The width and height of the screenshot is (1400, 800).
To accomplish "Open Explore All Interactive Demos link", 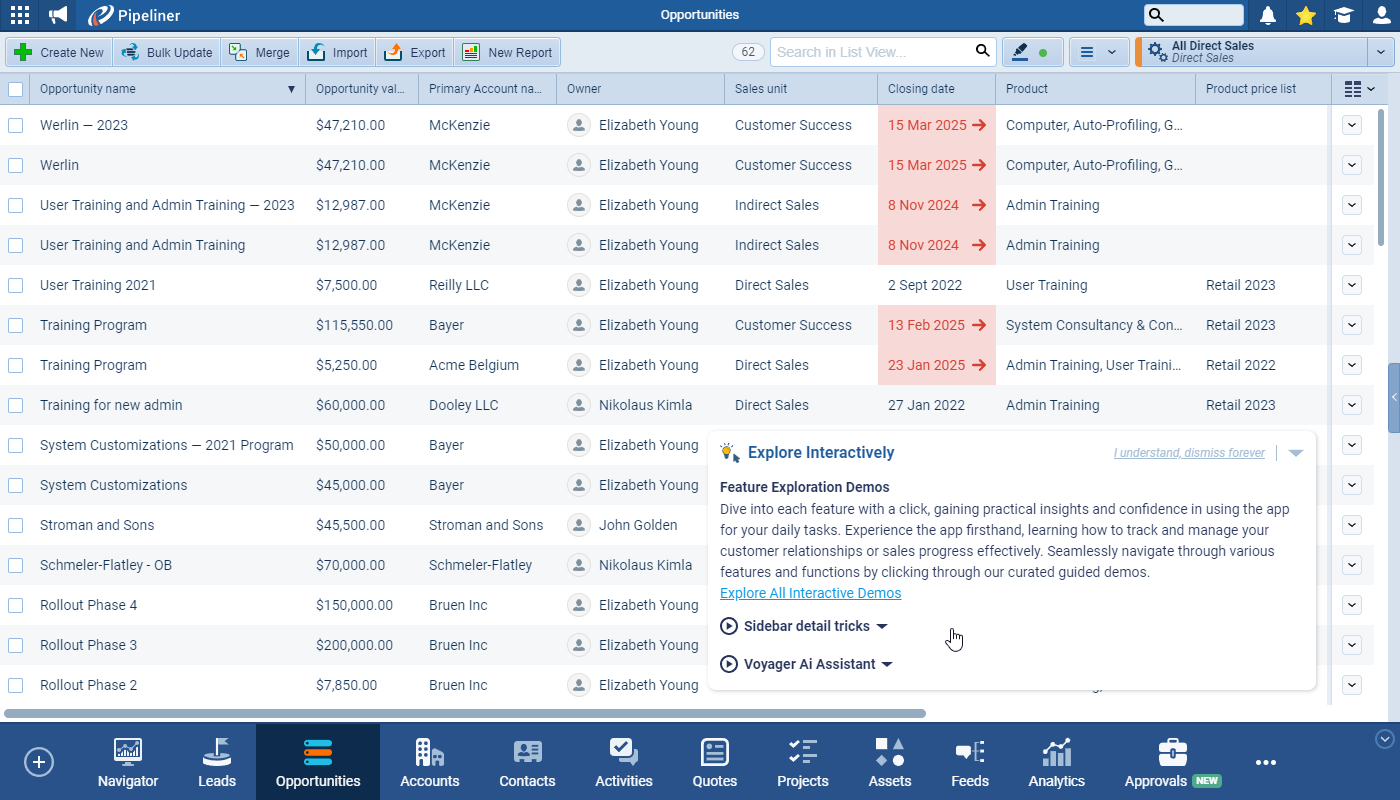I will tap(810, 593).
